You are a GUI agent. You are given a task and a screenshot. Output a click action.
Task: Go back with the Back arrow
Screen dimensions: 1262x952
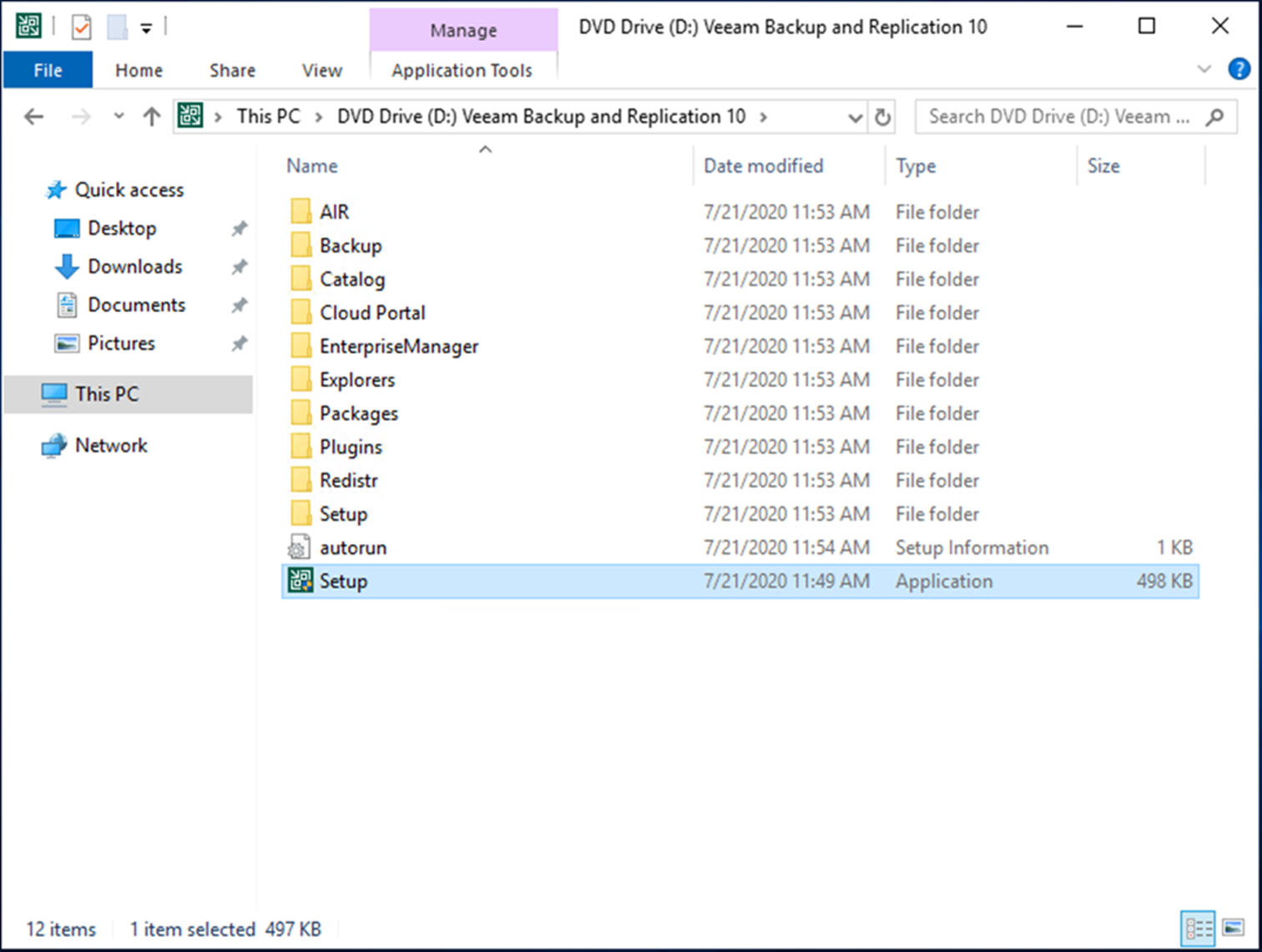(33, 117)
